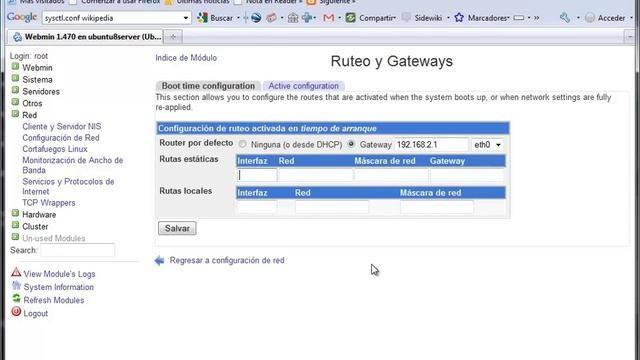Expand the Otros category icon
640x360 pixels.
pyautogui.click(x=15, y=102)
